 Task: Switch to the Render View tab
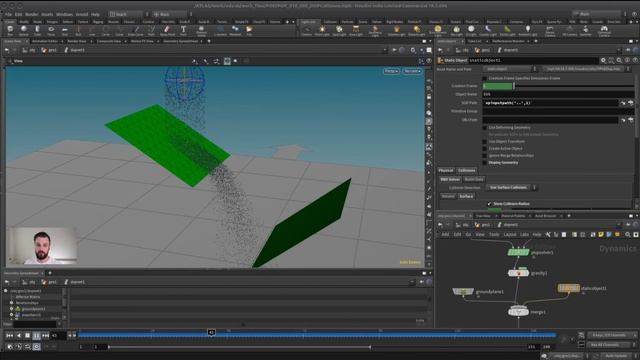point(77,41)
